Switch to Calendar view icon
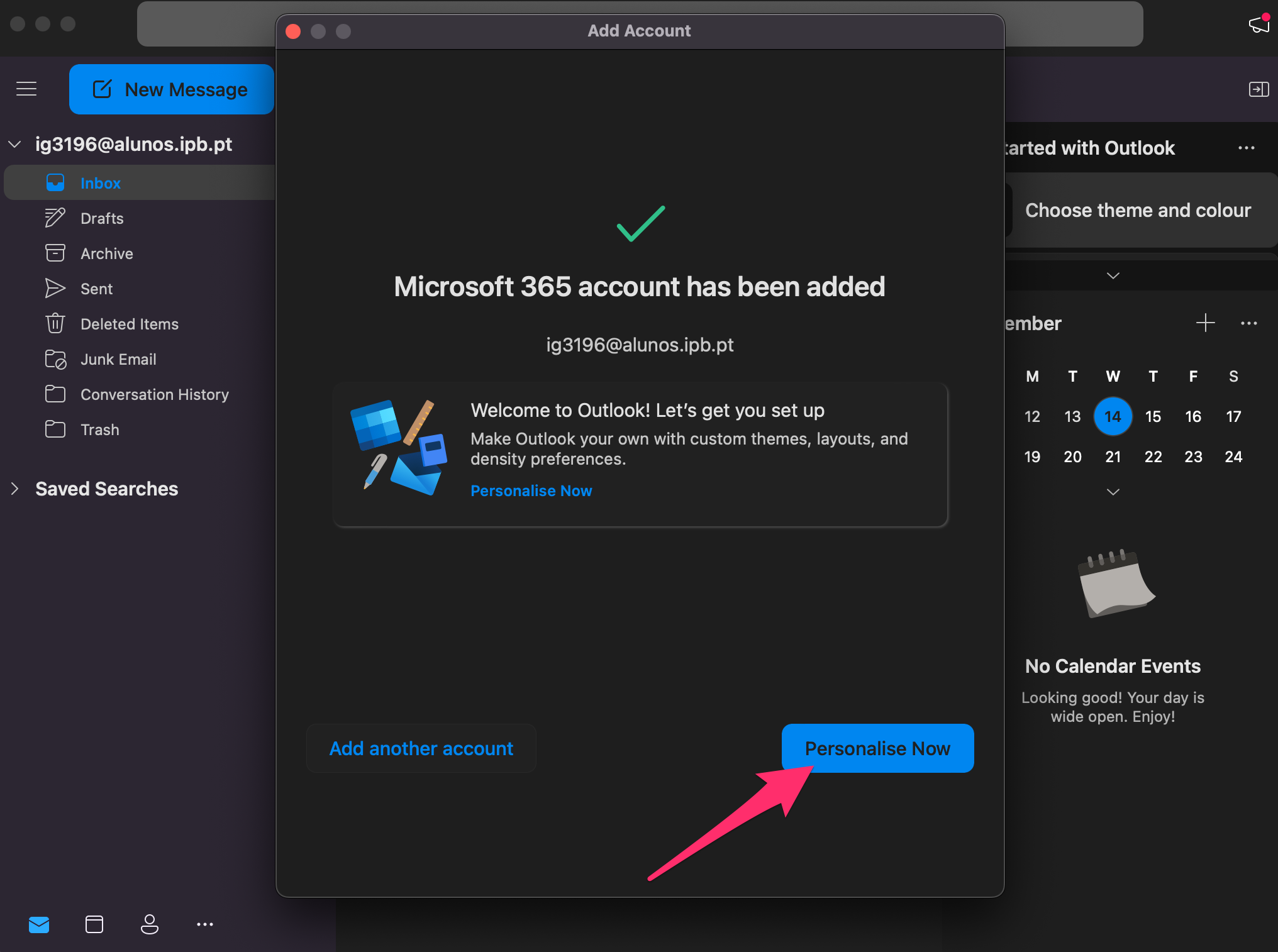This screenshot has height=952, width=1278. coord(94,924)
